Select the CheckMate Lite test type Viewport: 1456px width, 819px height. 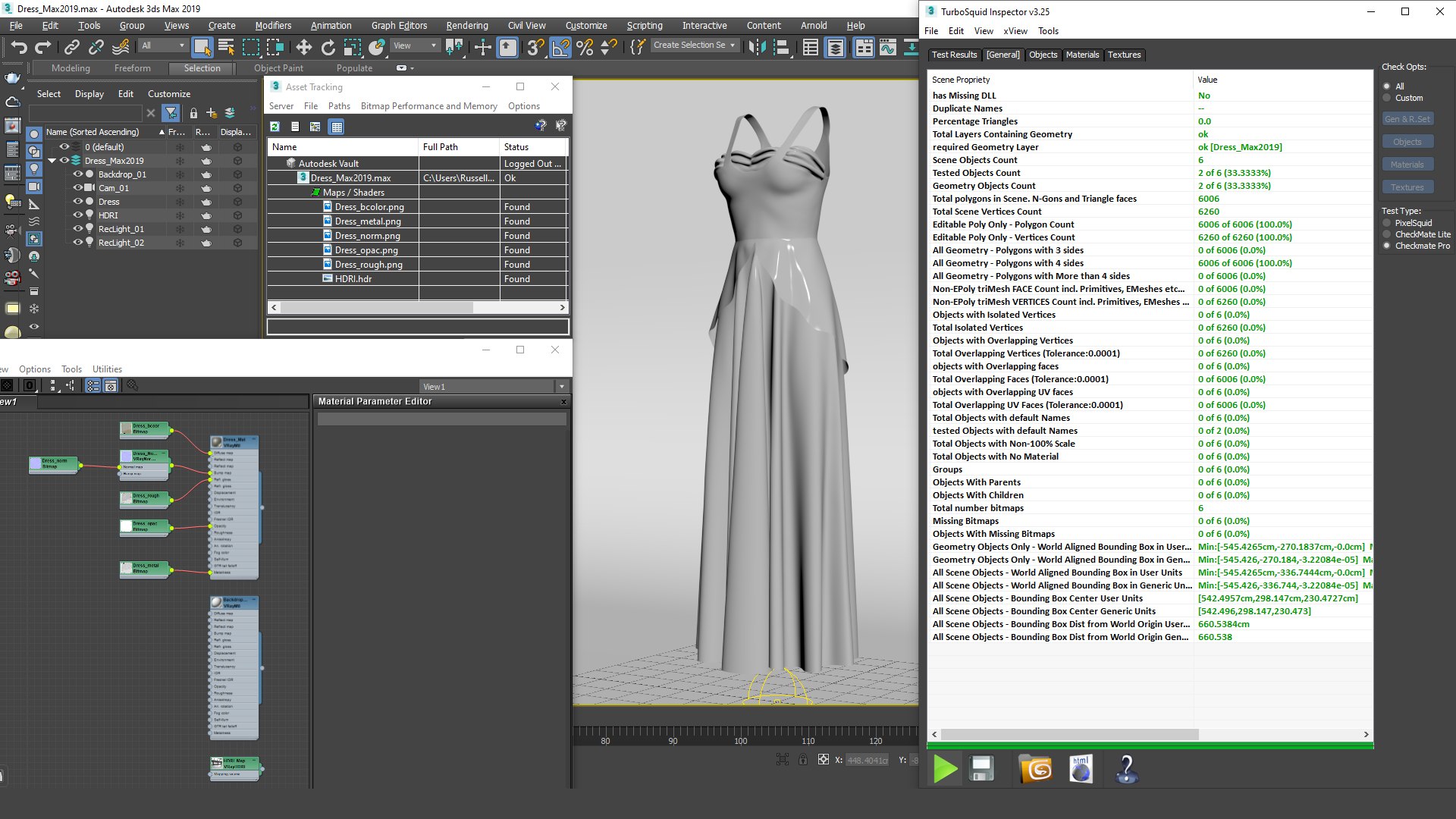[1387, 234]
